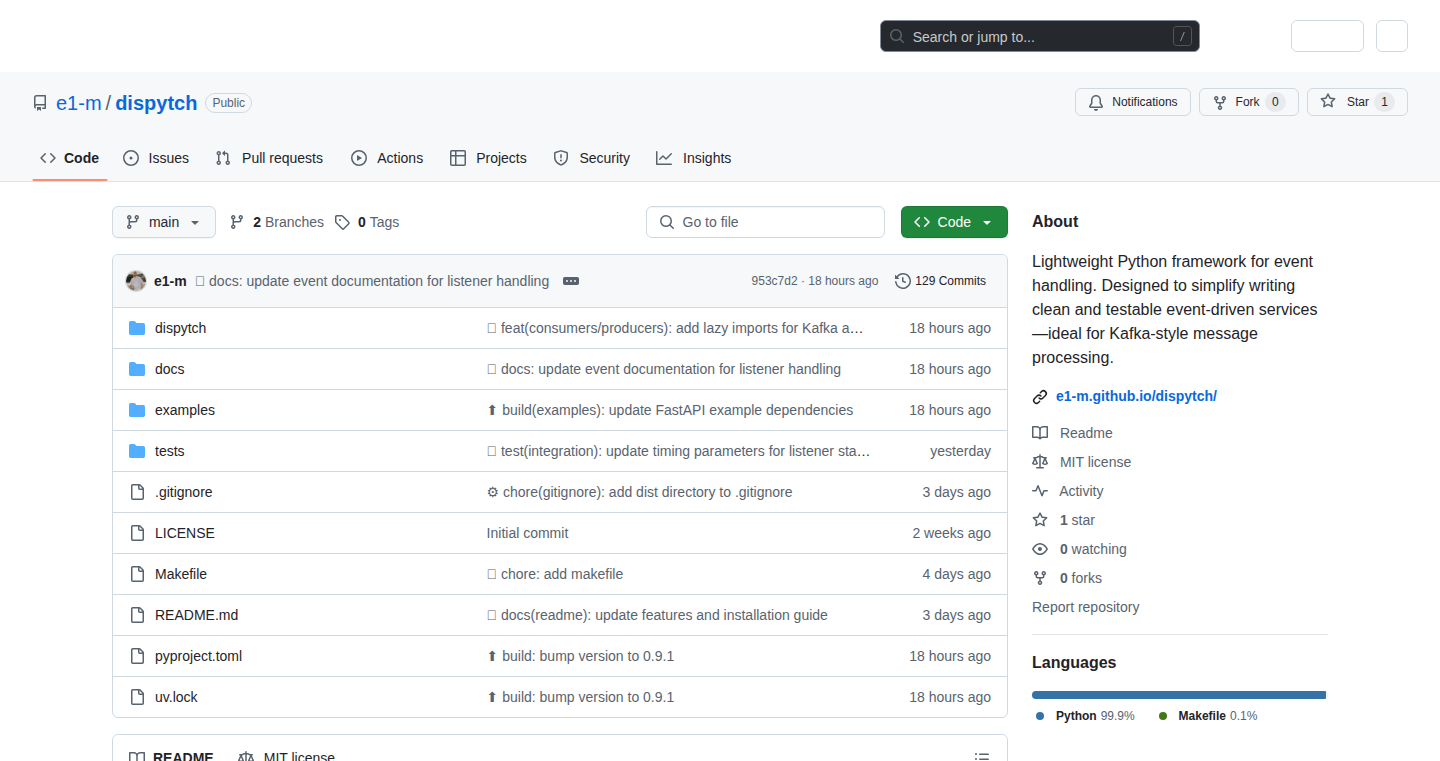Click the book icon beside Readme
This screenshot has width=1440, height=761.
click(x=1040, y=433)
